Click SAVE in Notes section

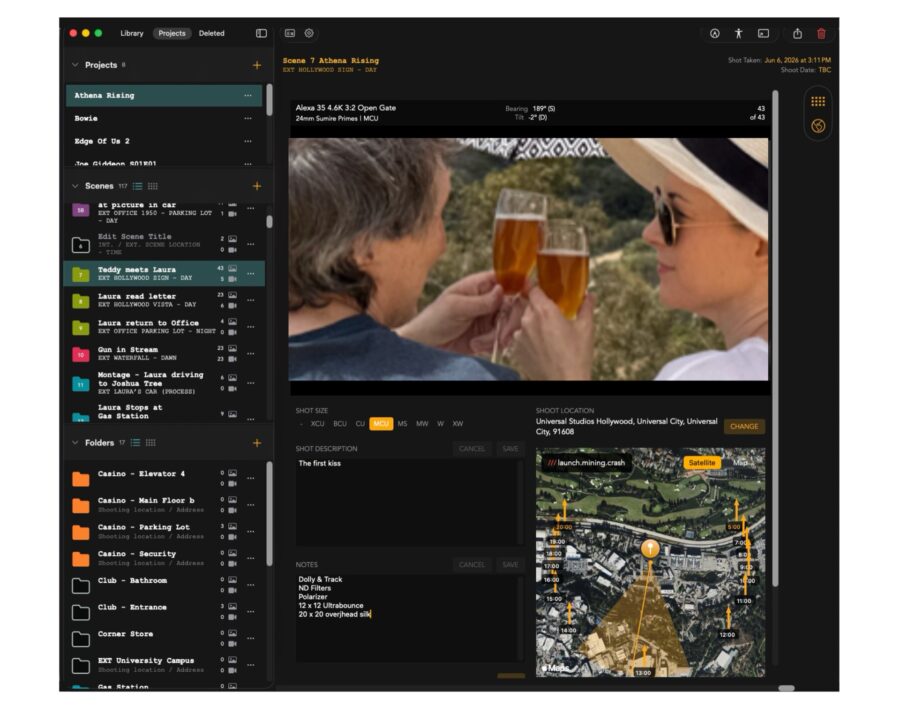[510, 565]
